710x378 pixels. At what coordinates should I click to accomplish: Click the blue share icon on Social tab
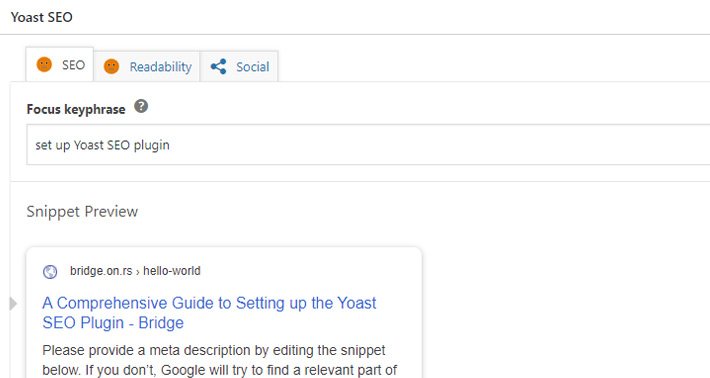(x=218, y=67)
